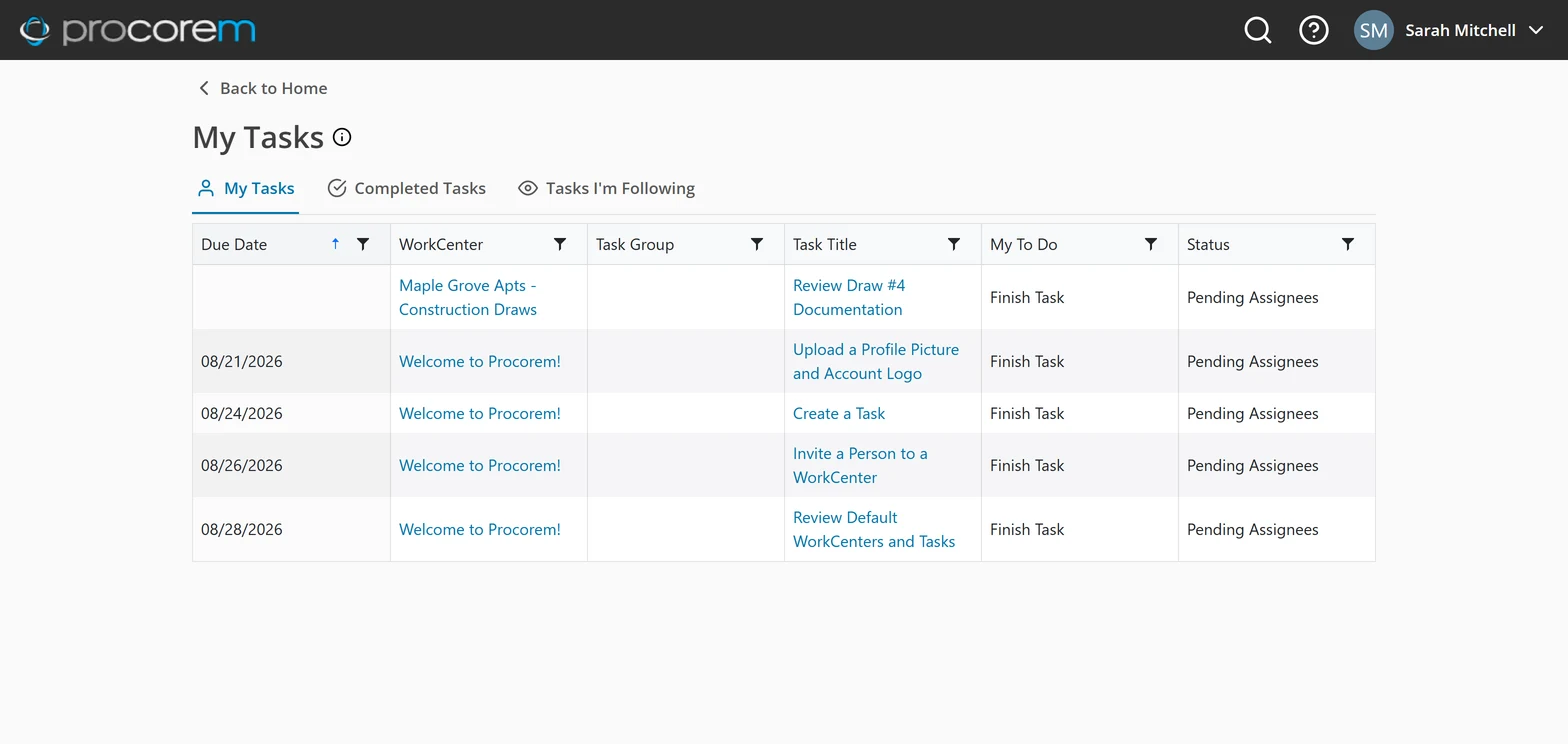
Task: Open Welcome to Procorem! in 08/24/2026 row
Action: pyautogui.click(x=480, y=413)
